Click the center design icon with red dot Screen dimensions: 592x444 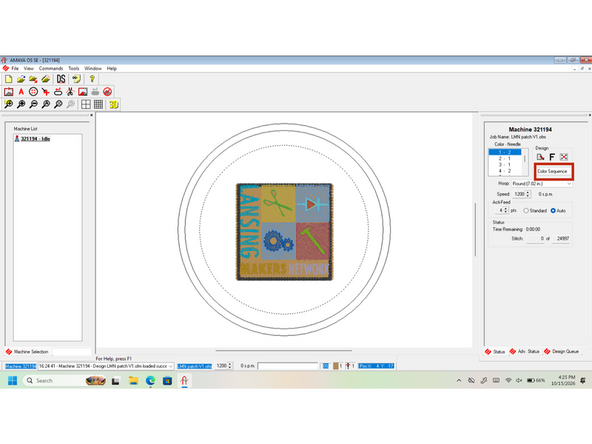pos(564,157)
